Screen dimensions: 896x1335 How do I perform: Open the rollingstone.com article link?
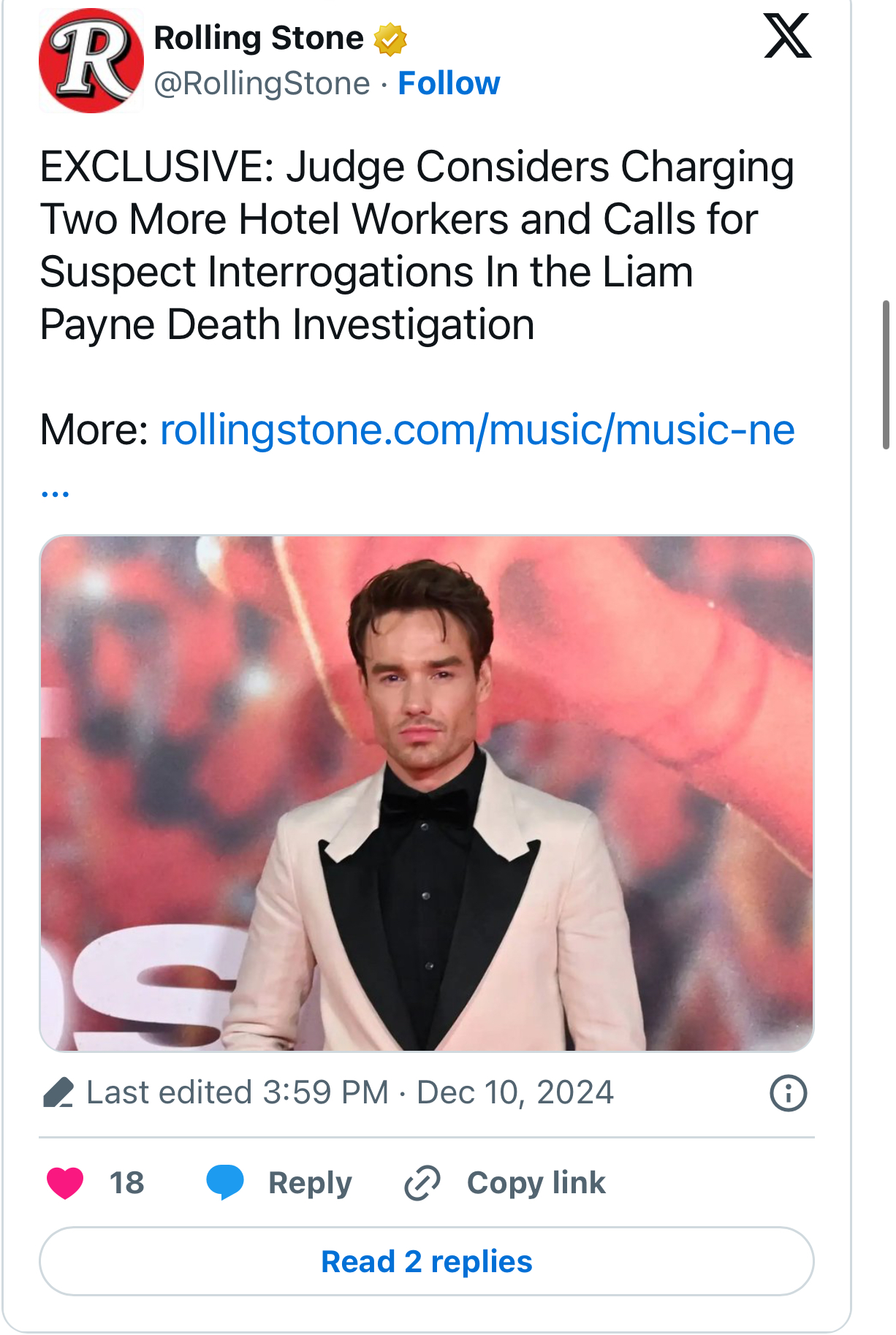(x=477, y=430)
